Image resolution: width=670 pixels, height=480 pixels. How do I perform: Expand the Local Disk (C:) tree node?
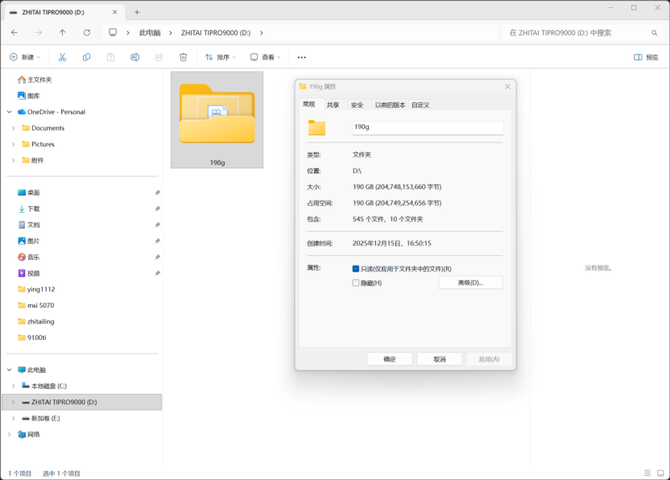click(13, 385)
